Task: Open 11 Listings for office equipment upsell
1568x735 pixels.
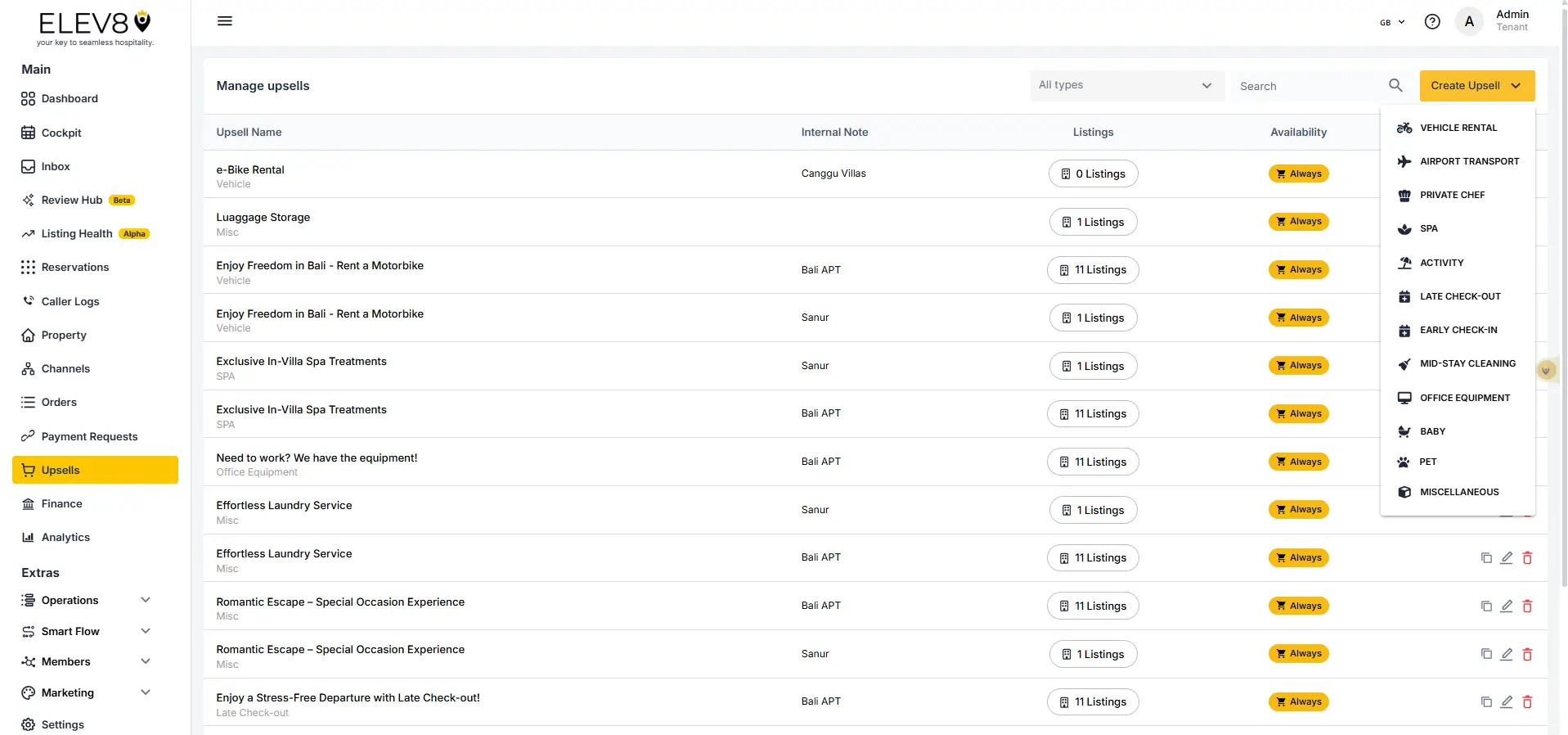Action: tap(1093, 462)
